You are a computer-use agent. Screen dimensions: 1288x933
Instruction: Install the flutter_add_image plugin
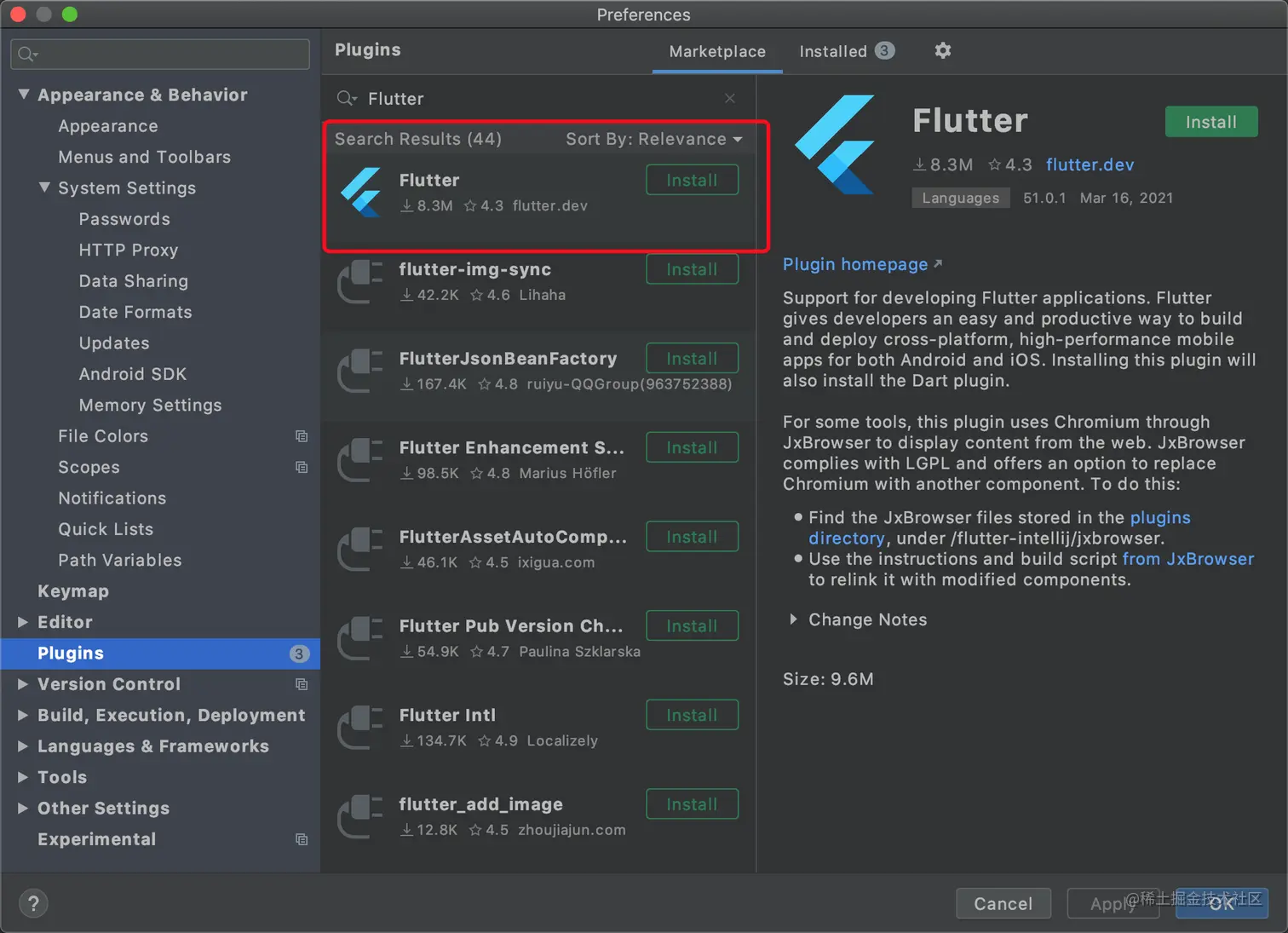coord(692,804)
